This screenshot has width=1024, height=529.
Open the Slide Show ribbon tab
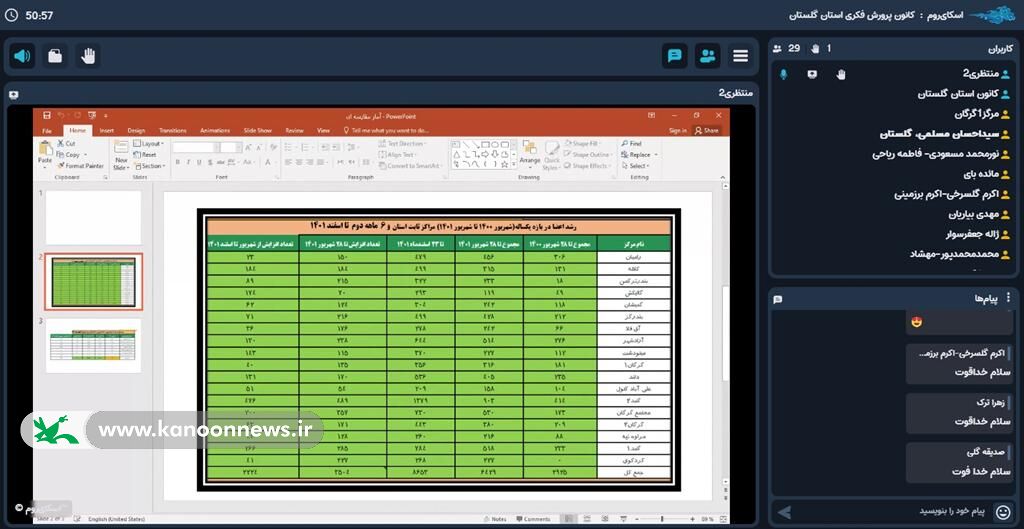[257, 130]
